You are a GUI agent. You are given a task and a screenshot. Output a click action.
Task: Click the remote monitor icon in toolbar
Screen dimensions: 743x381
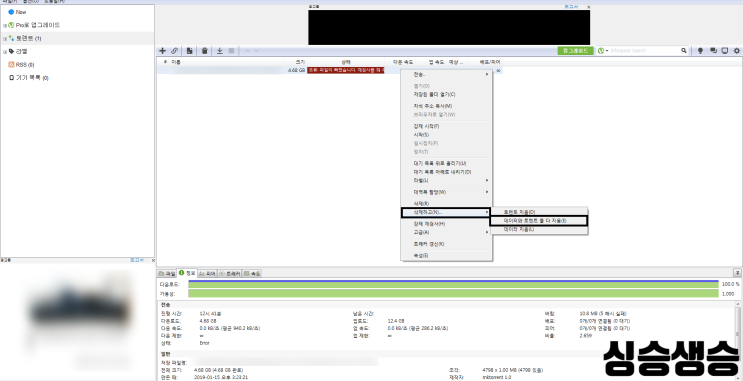[x=725, y=51]
